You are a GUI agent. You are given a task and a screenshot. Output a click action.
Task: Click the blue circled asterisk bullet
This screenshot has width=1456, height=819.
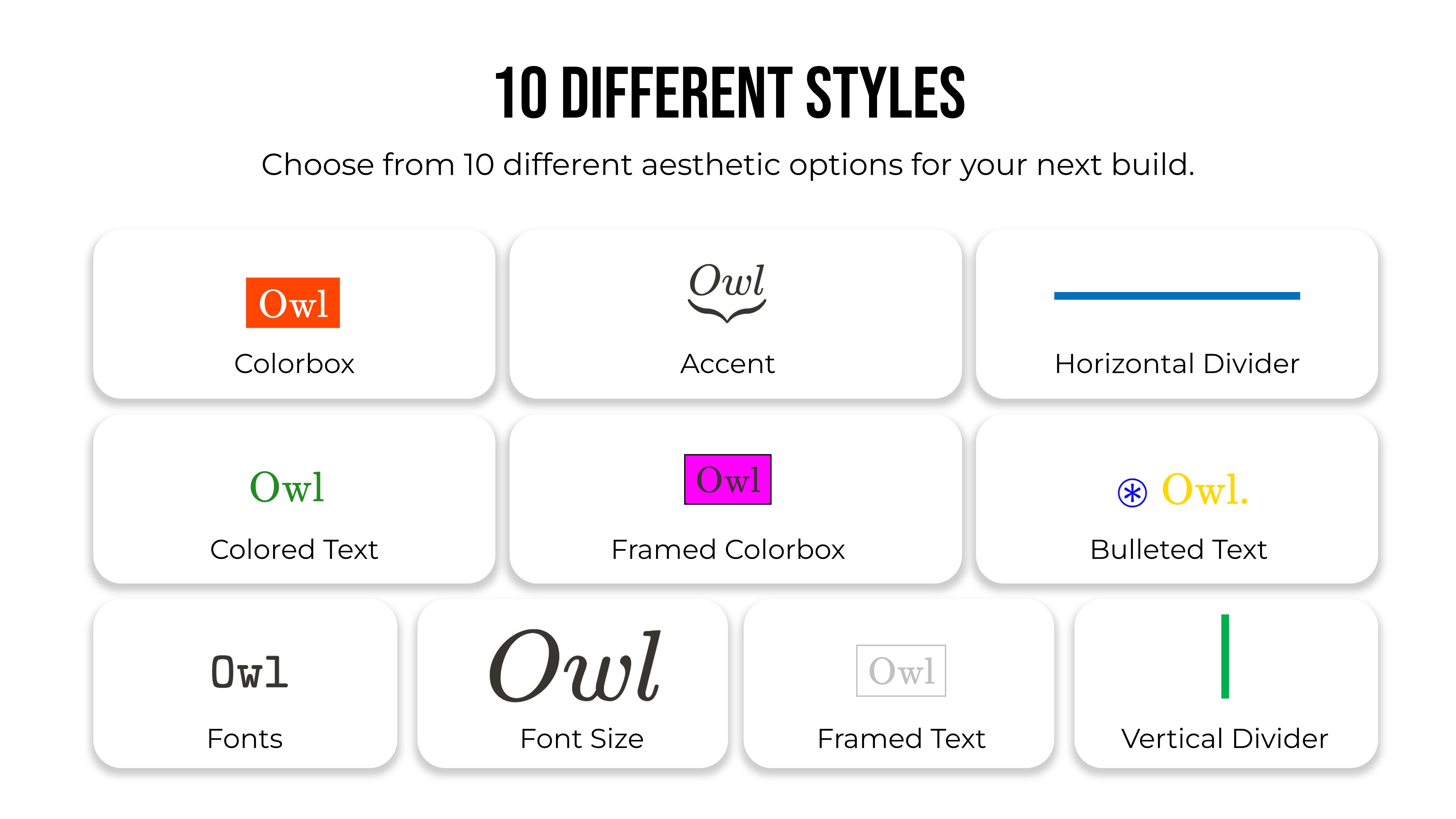1132,493
